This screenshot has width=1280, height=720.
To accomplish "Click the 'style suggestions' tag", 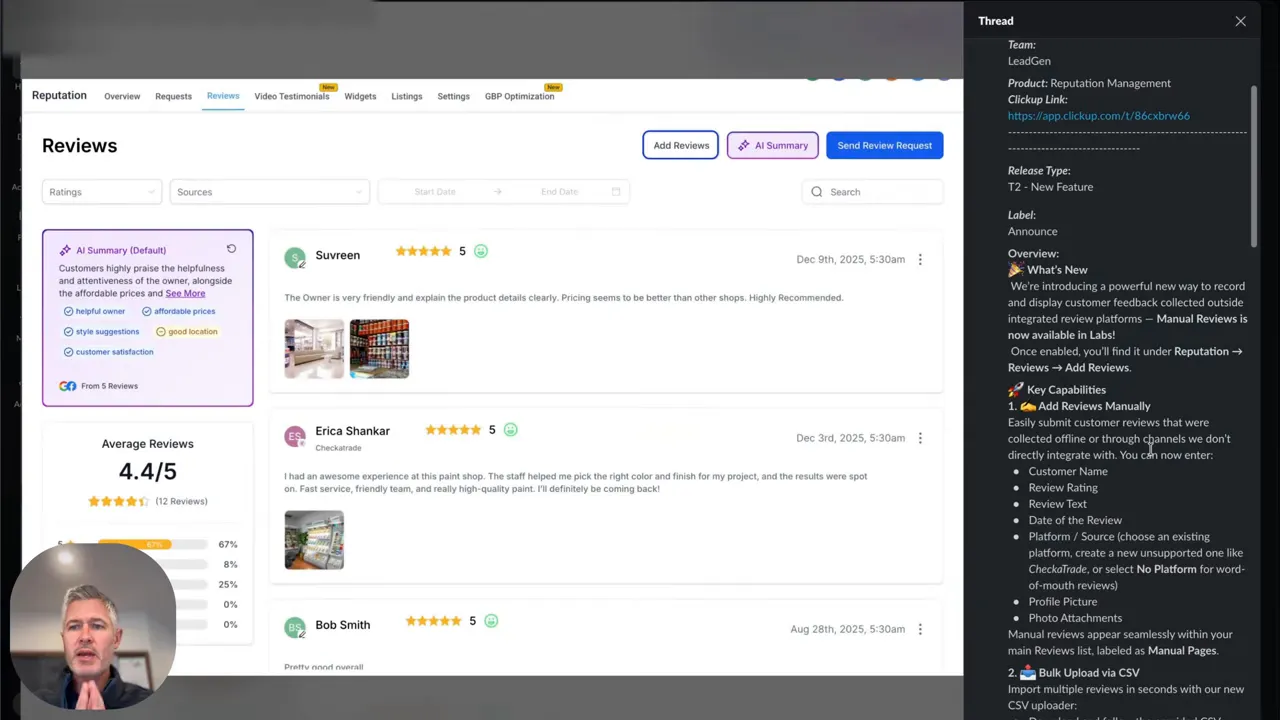I will click(101, 331).
